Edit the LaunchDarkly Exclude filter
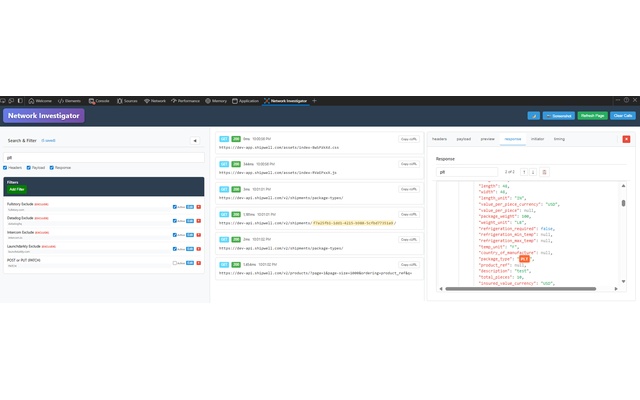 pyautogui.click(x=190, y=249)
